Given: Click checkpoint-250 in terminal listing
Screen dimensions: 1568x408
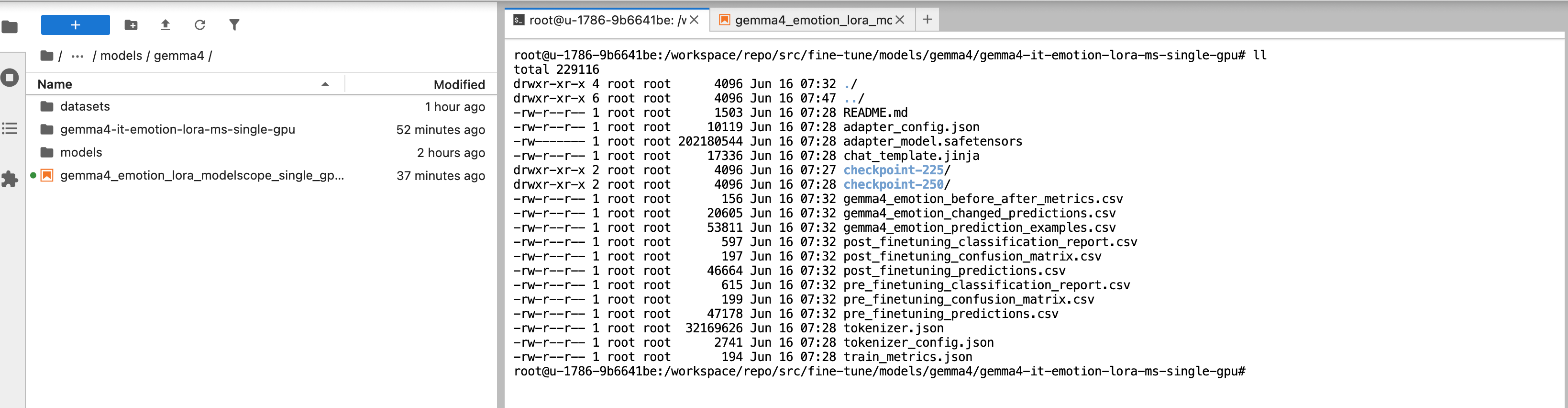Looking at the screenshot, I should [x=893, y=184].
